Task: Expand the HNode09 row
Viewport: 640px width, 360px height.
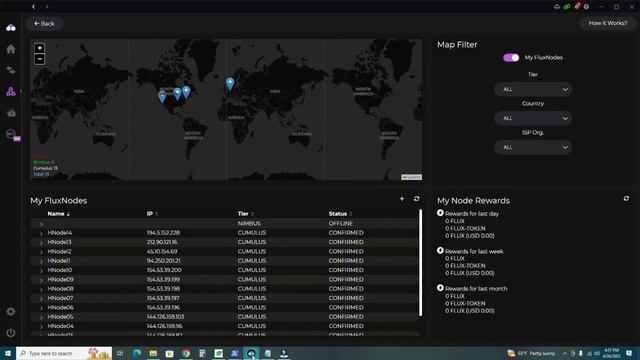Action: [x=41, y=280]
